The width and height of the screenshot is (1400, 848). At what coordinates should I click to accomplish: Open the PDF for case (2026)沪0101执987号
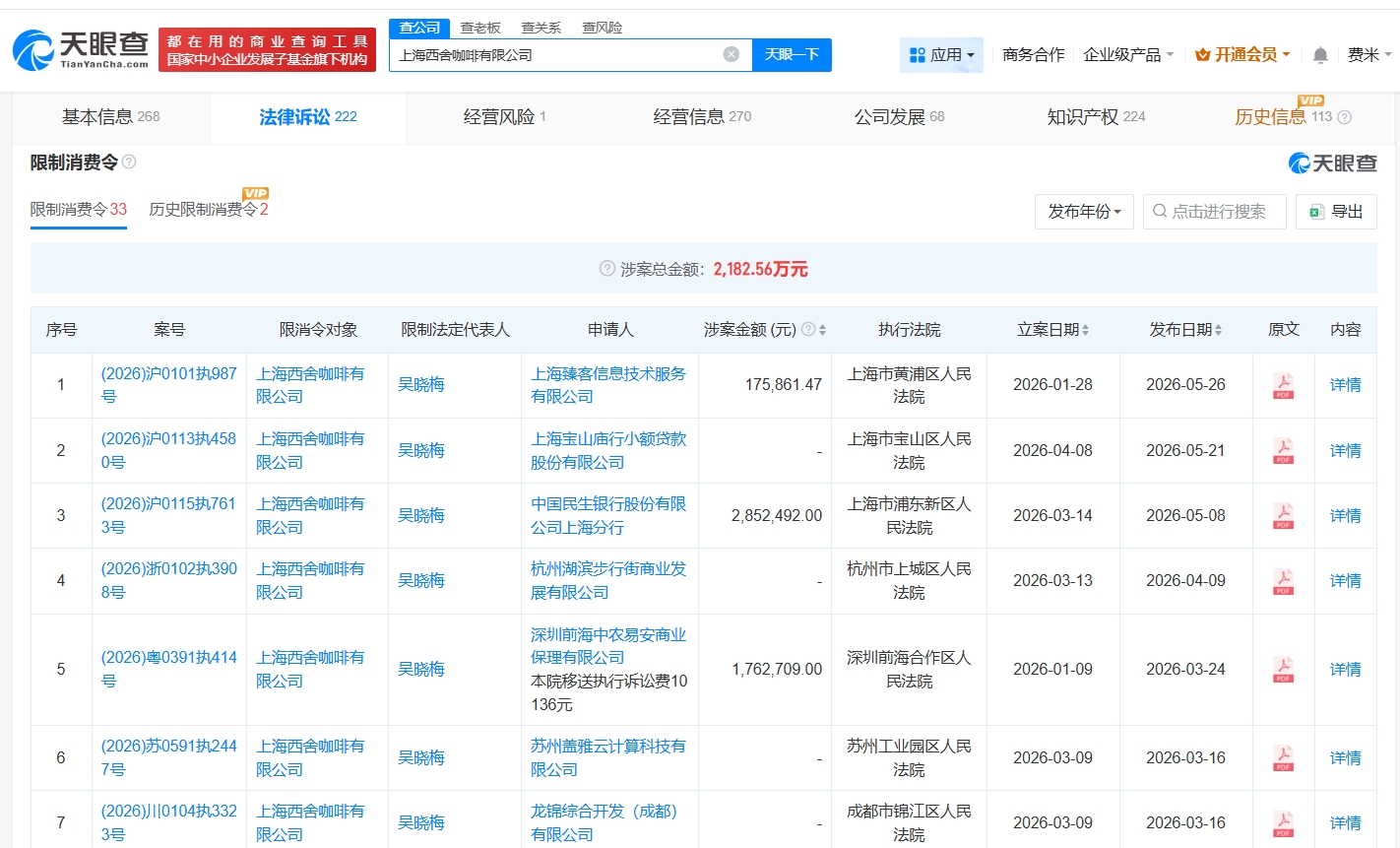1283,385
